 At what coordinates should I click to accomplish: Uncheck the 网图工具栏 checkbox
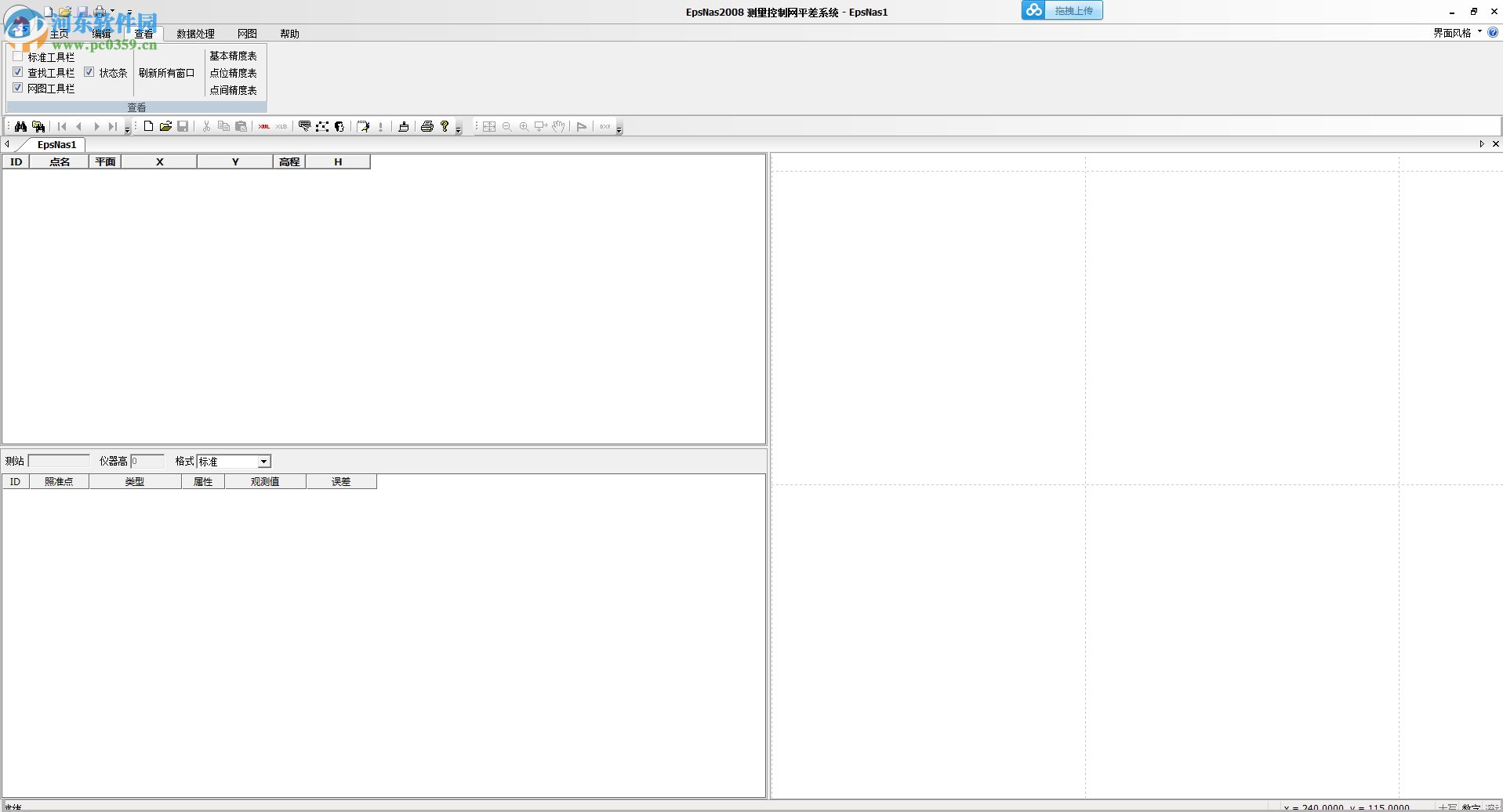(x=18, y=88)
